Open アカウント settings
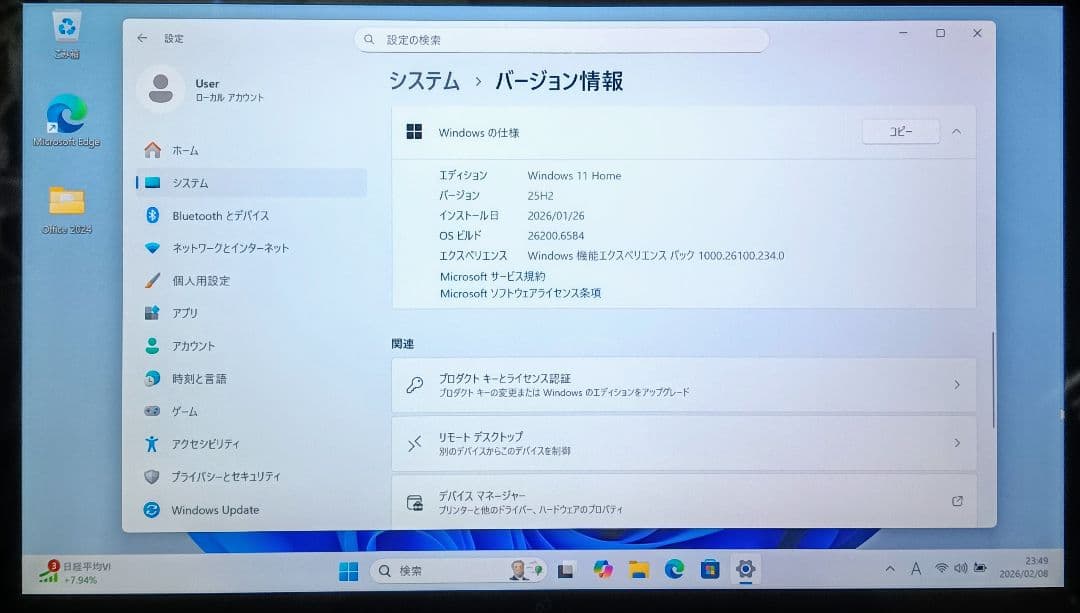Screen dimensions: 1080x613 pos(204,346)
